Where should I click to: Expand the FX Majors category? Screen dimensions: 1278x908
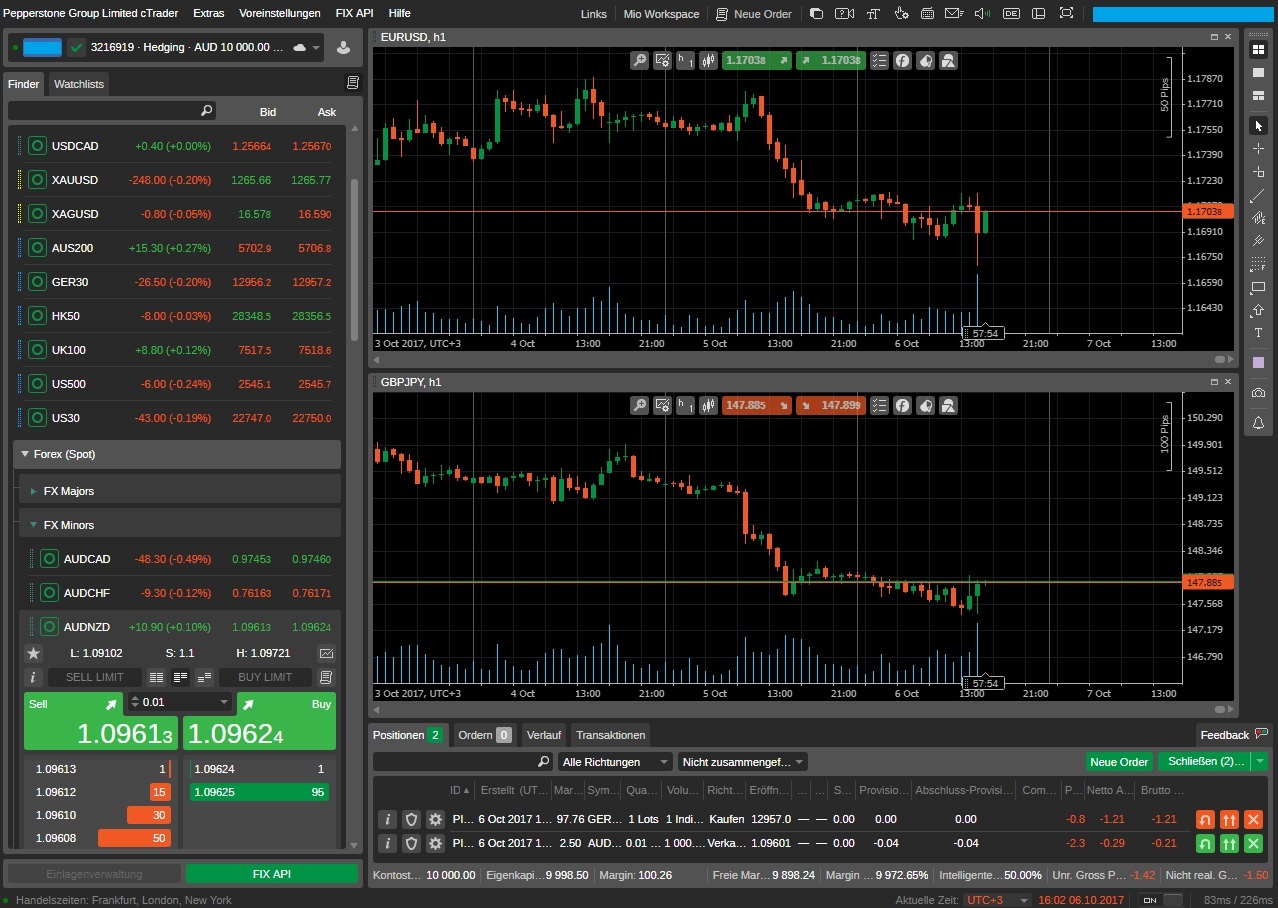coord(34,491)
